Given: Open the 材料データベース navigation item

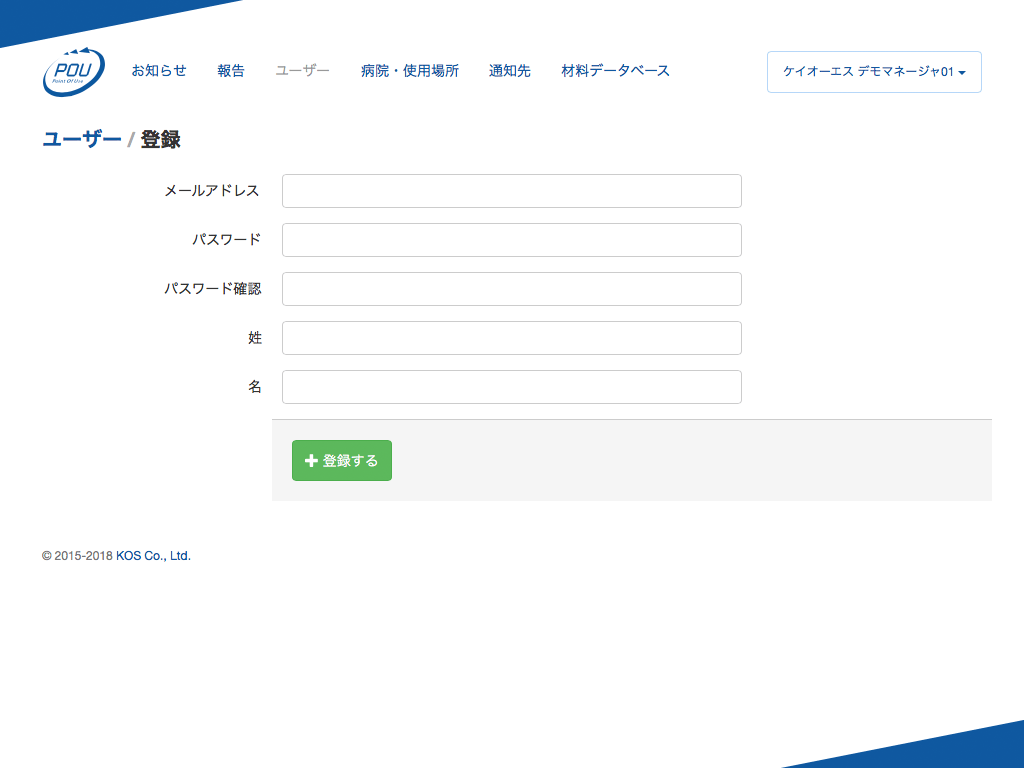Looking at the screenshot, I should (x=615, y=71).
